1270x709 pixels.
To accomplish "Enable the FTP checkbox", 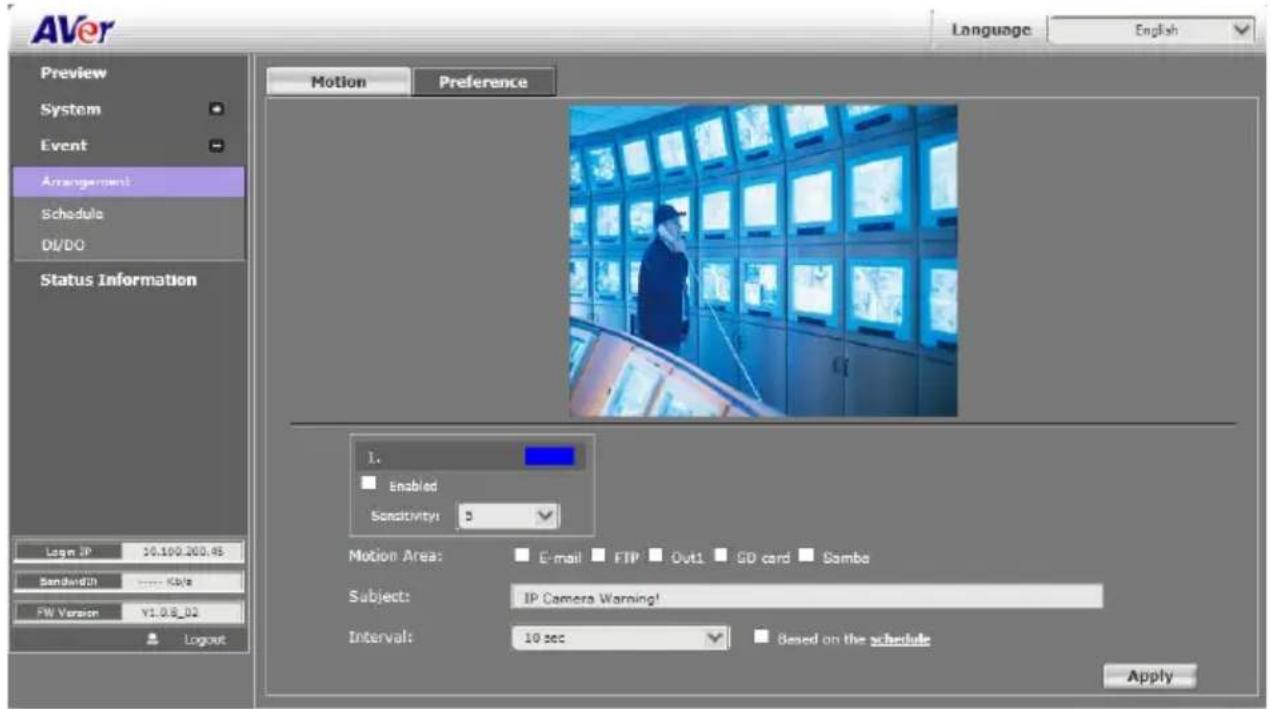I will click(598, 556).
